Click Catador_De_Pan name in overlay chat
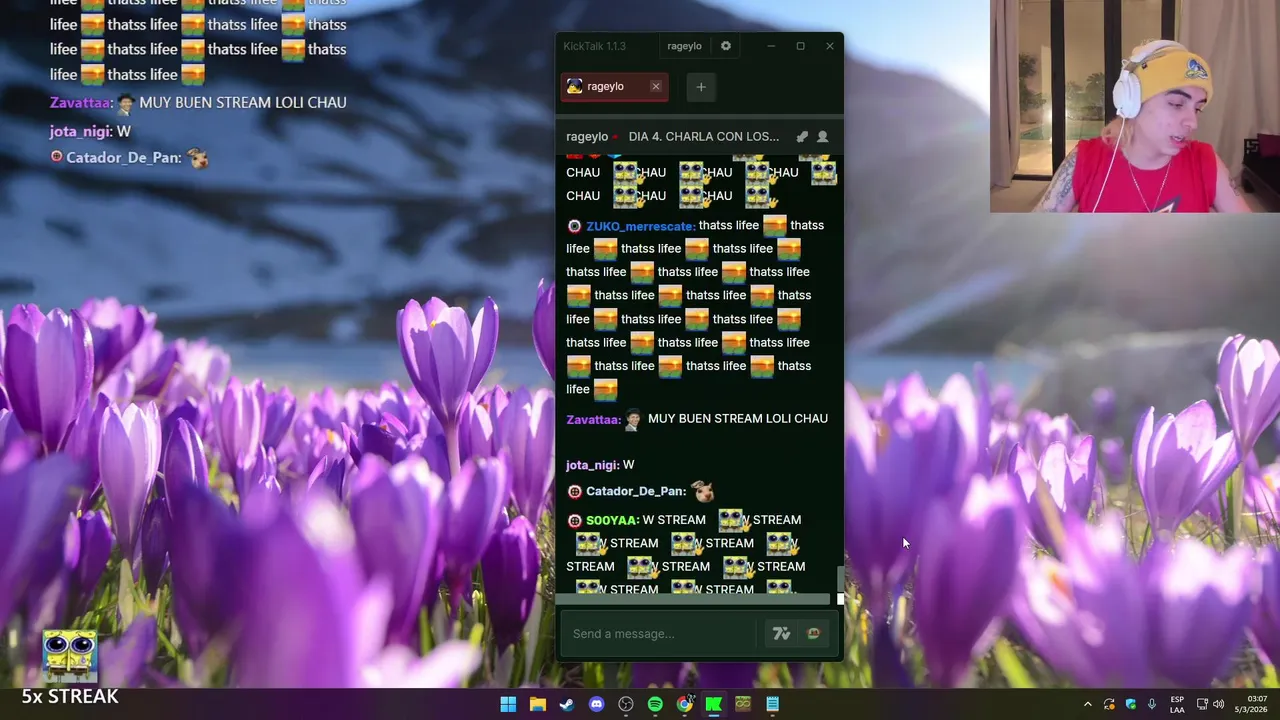 (x=124, y=158)
